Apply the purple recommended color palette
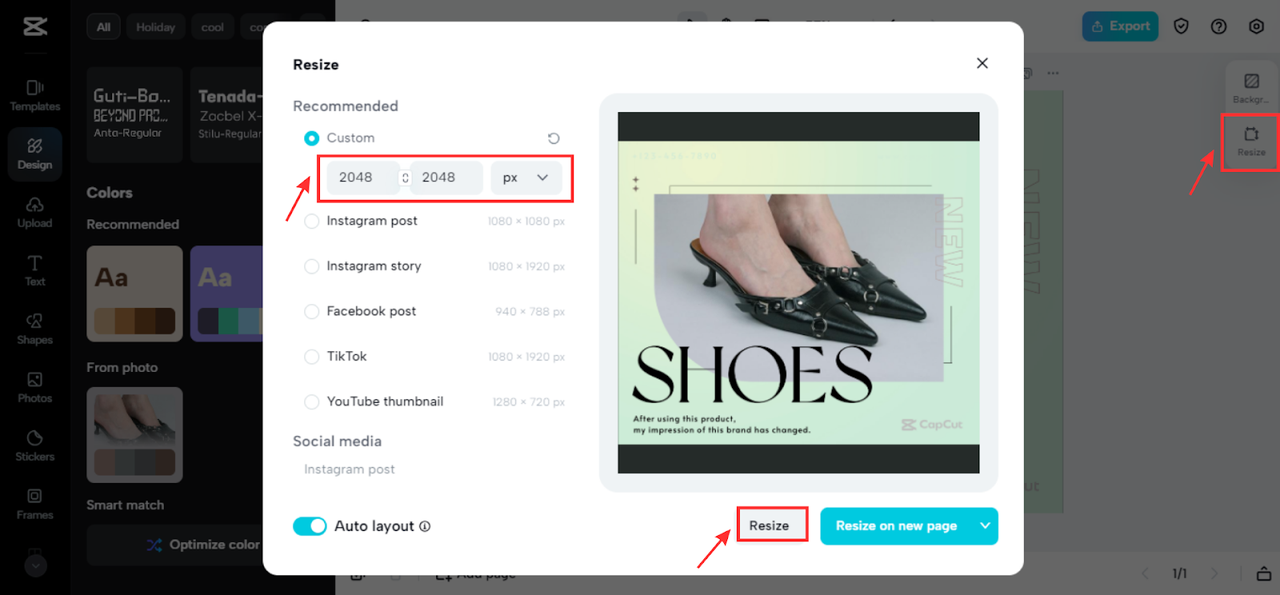1280x595 pixels. click(226, 294)
